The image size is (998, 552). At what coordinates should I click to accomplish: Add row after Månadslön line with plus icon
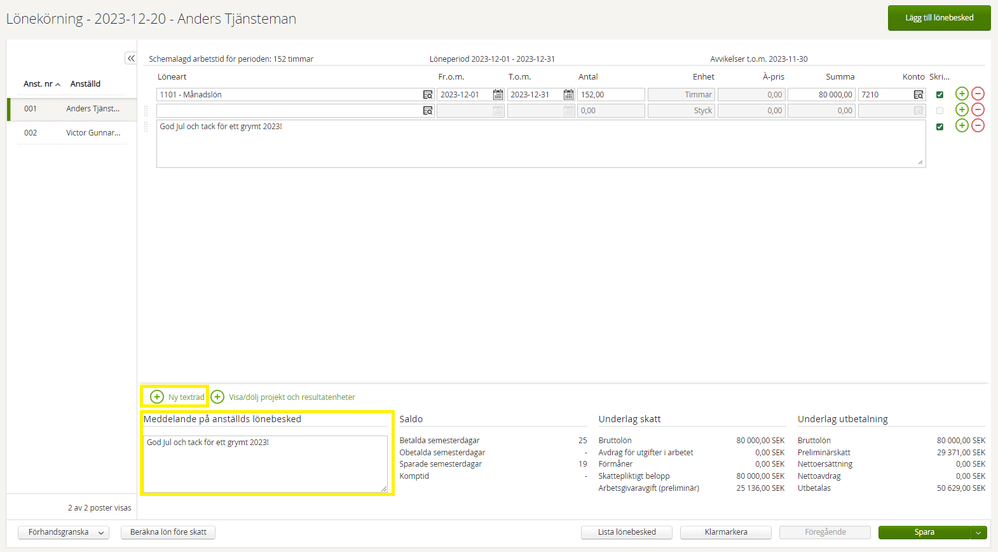coord(962,94)
